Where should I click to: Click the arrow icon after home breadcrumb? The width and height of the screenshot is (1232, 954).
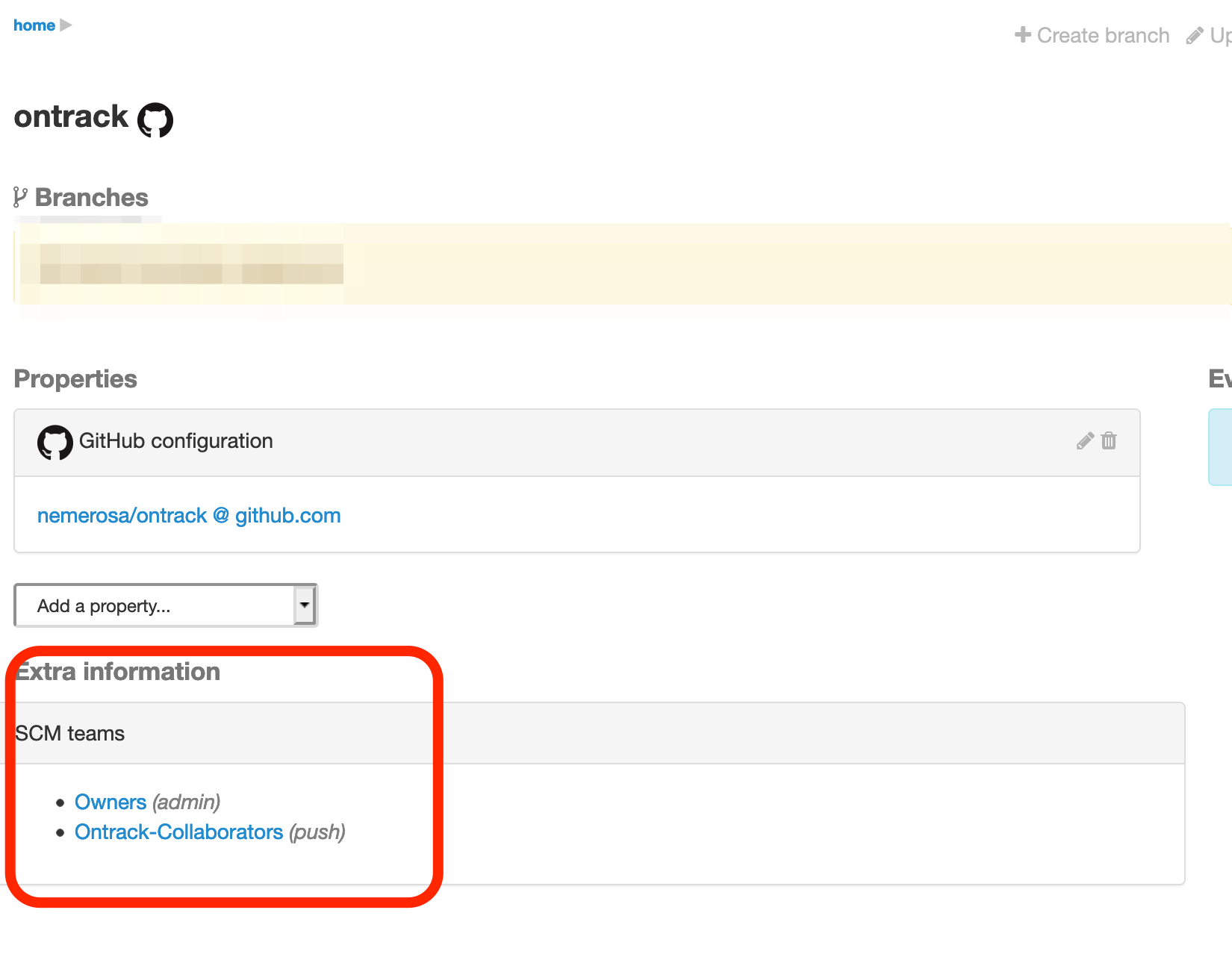(66, 25)
